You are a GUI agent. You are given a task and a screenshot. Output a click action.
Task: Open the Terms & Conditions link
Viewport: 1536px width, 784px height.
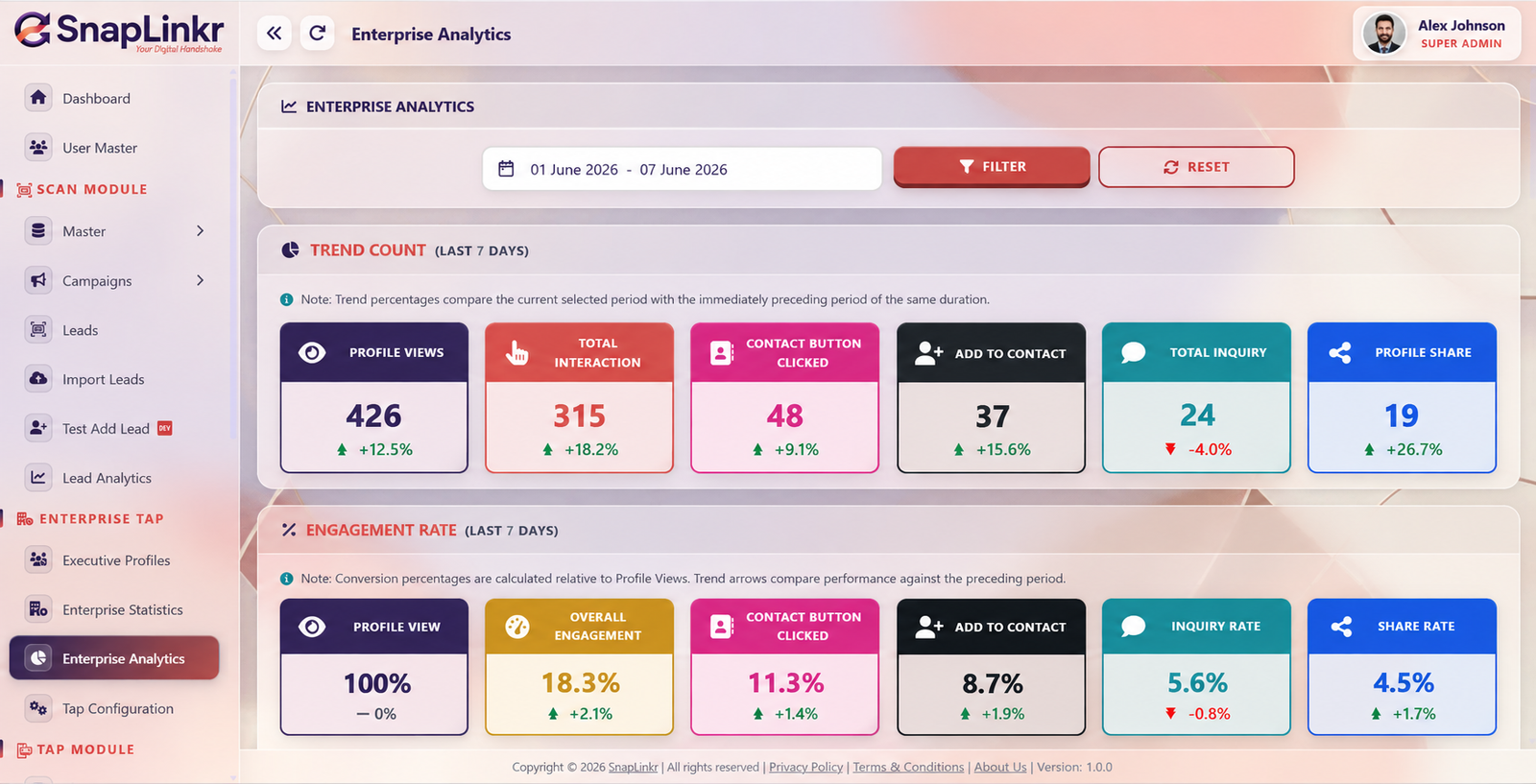tap(908, 767)
